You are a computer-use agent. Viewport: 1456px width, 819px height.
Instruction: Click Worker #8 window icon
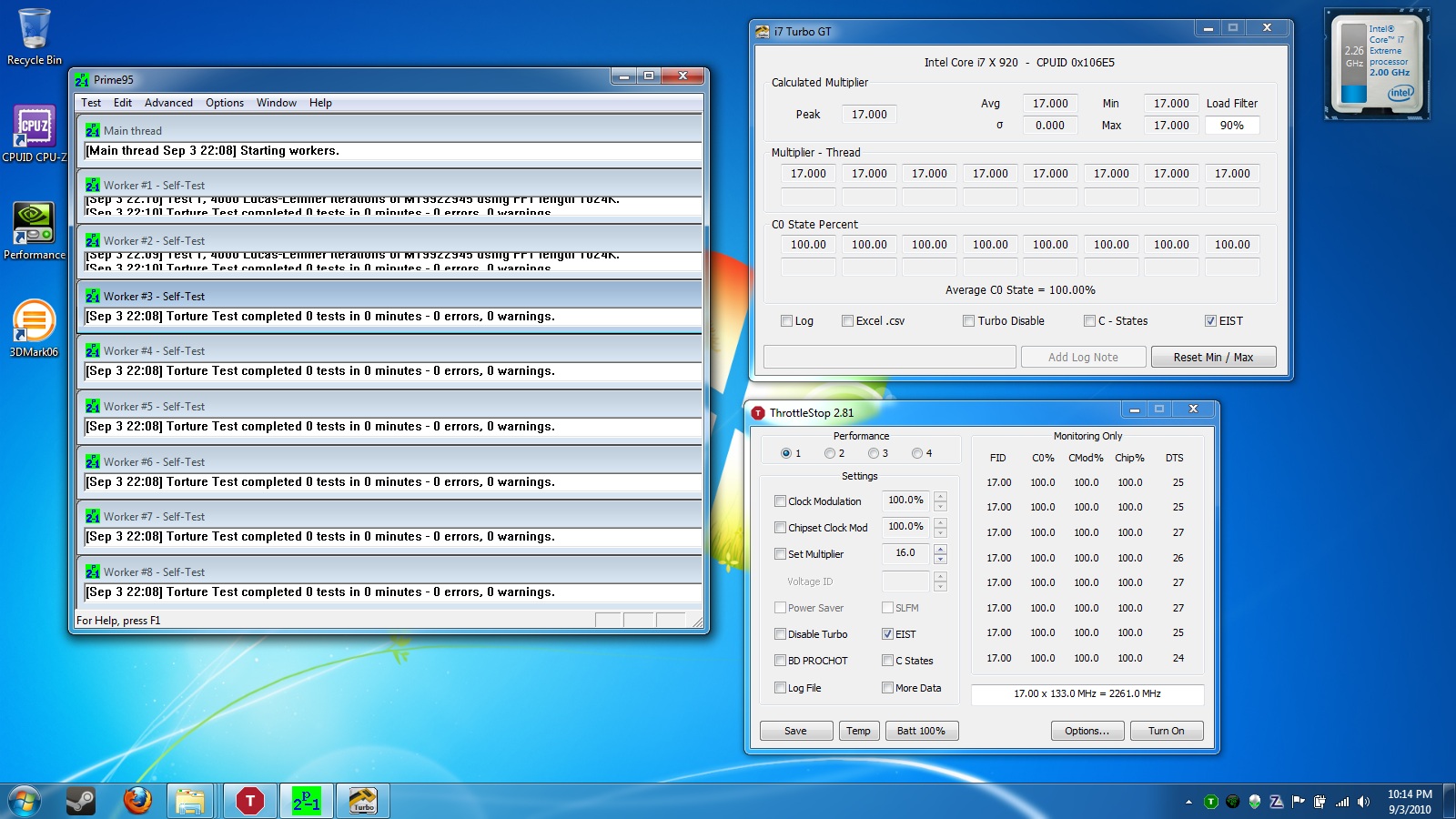(93, 571)
